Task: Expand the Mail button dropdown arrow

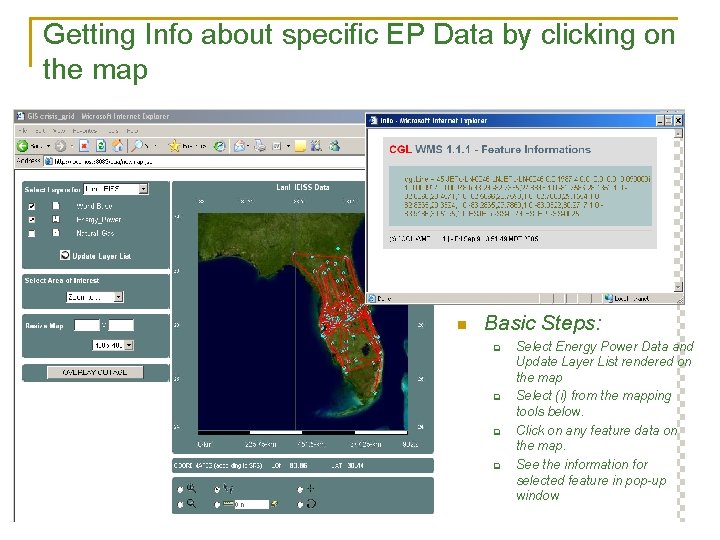Action: coord(248,146)
